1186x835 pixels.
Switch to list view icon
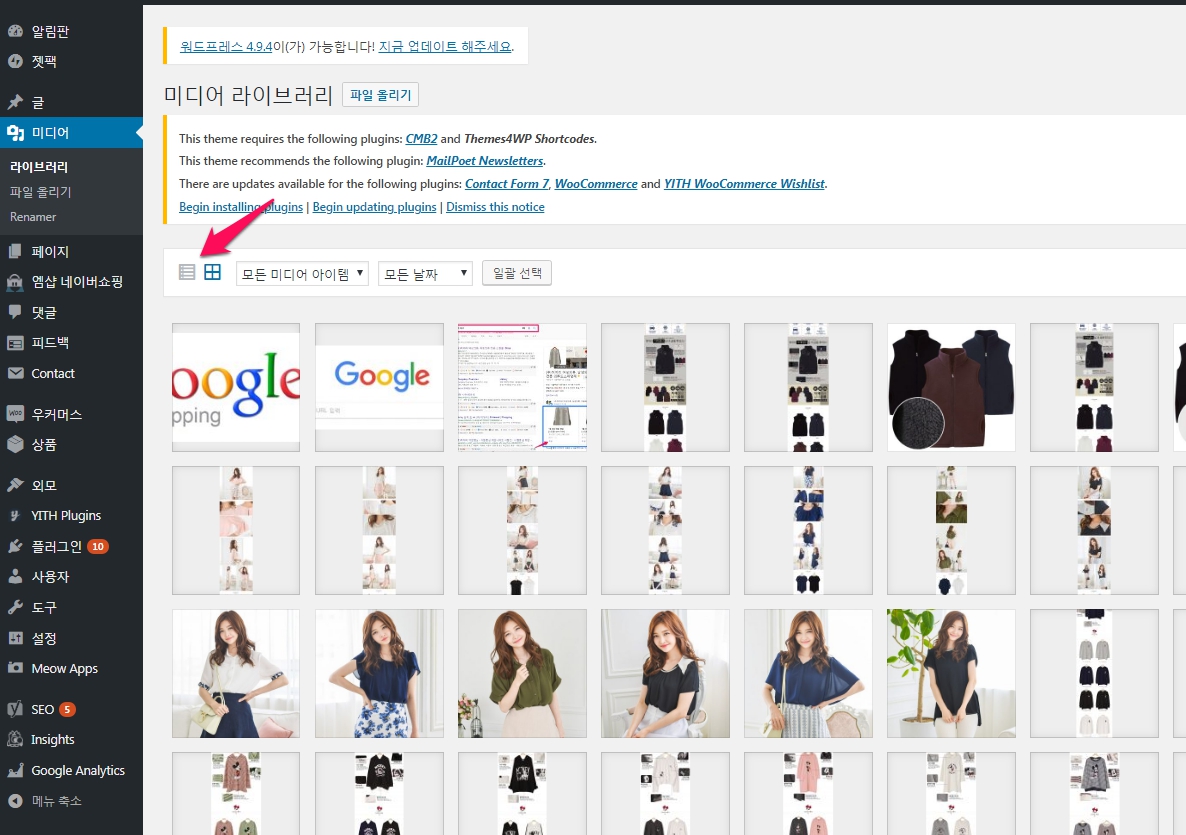point(187,272)
